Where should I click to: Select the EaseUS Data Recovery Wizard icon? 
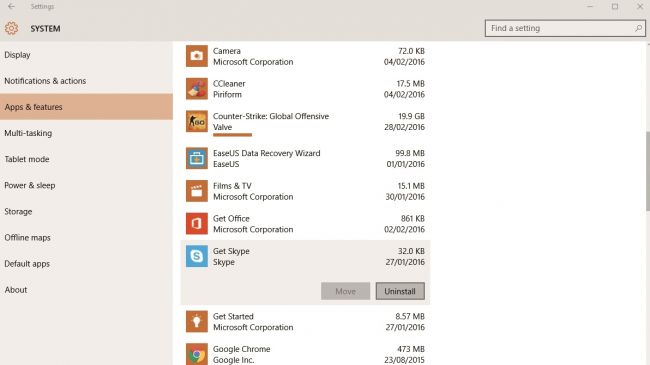click(x=196, y=158)
